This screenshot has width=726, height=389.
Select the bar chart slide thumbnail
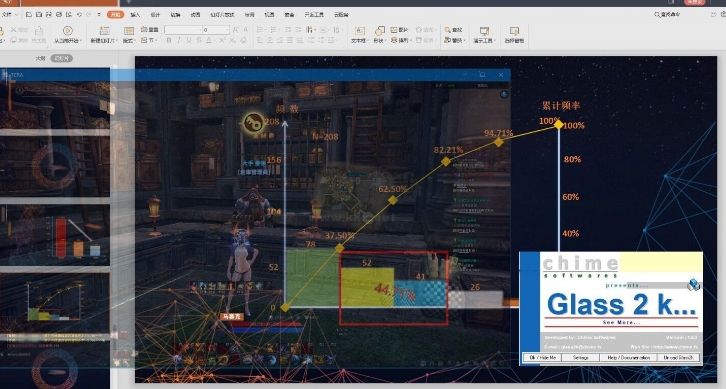55,234
